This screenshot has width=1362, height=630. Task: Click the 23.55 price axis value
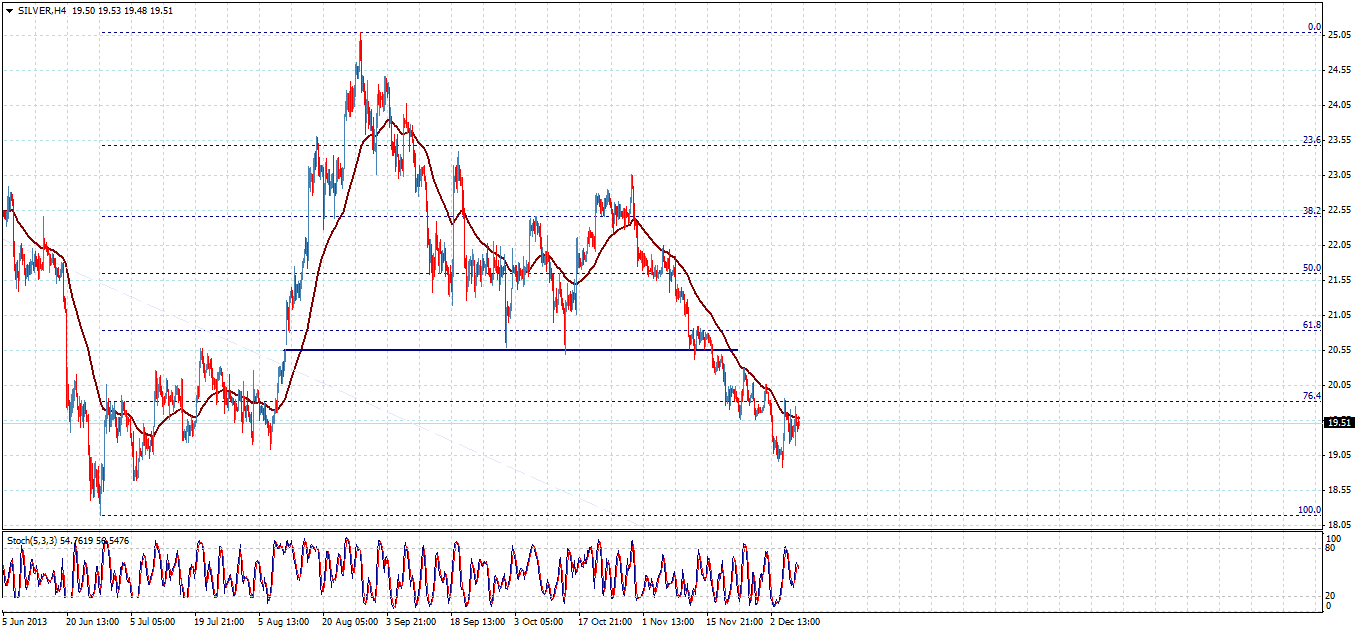pos(1339,140)
